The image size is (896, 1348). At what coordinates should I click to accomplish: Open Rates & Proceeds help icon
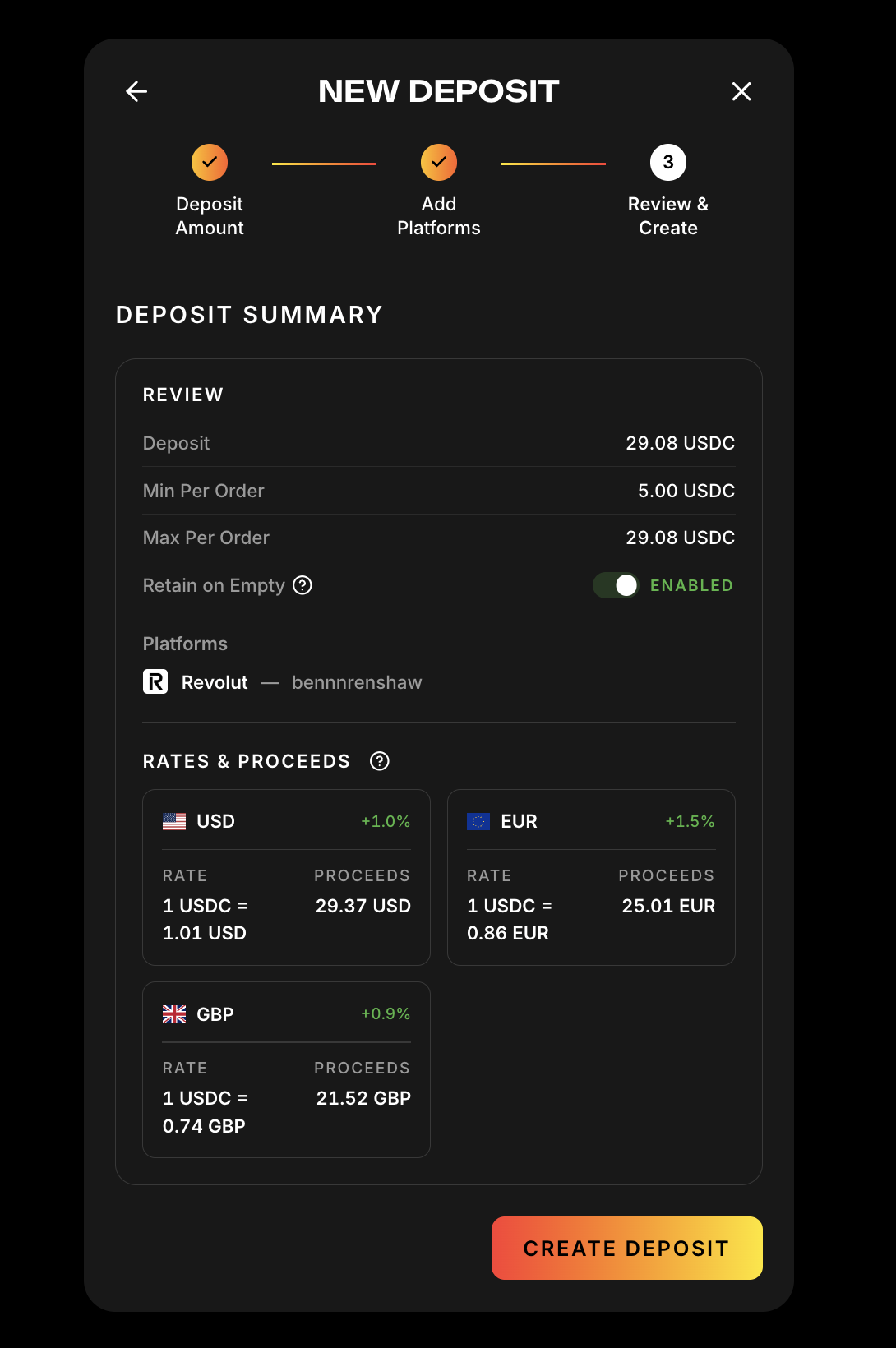tap(379, 761)
